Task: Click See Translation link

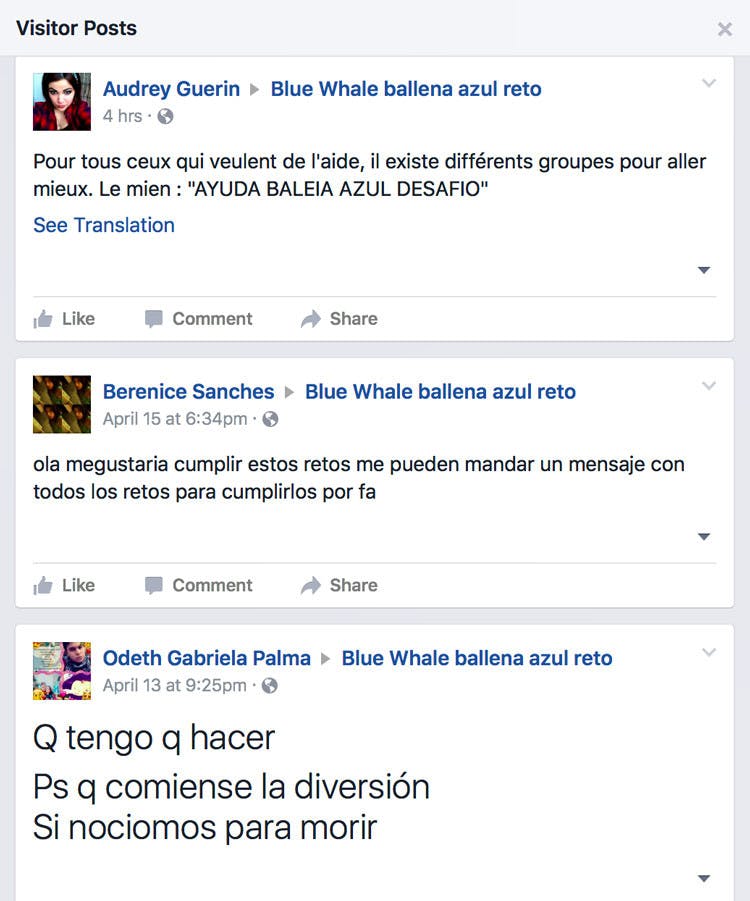Action: point(104,225)
